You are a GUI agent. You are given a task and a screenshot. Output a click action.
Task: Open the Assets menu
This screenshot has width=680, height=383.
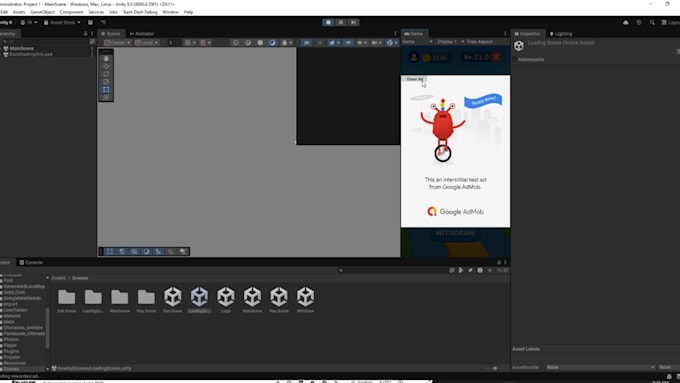(x=19, y=12)
